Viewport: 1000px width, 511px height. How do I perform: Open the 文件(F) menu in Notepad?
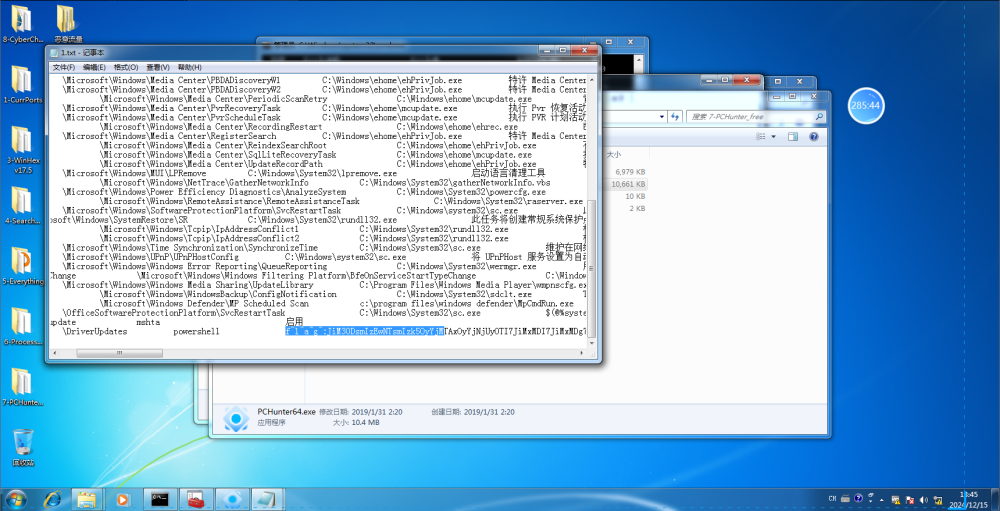pyautogui.click(x=63, y=67)
